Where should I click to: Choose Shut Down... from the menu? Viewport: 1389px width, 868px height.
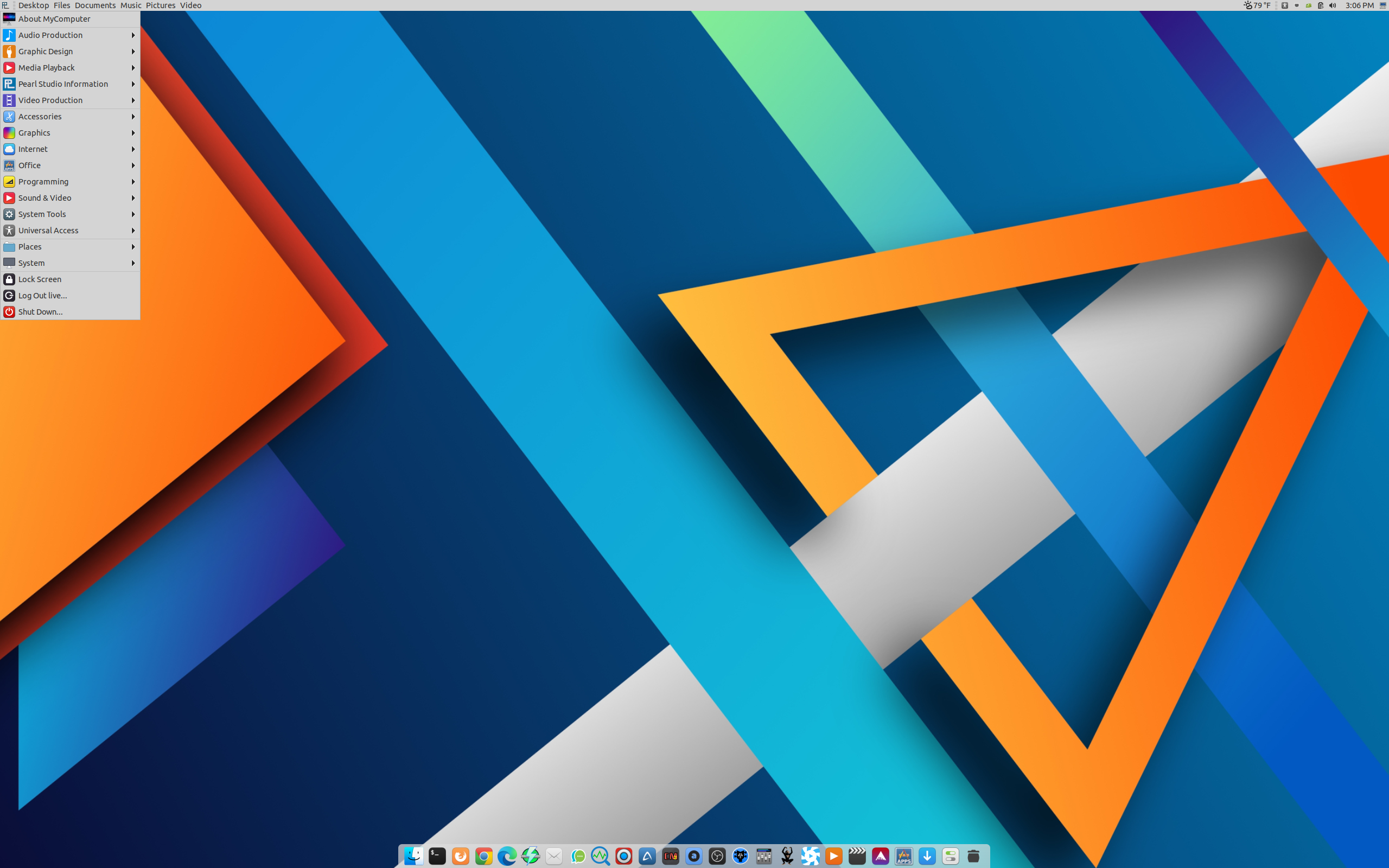coord(70,312)
